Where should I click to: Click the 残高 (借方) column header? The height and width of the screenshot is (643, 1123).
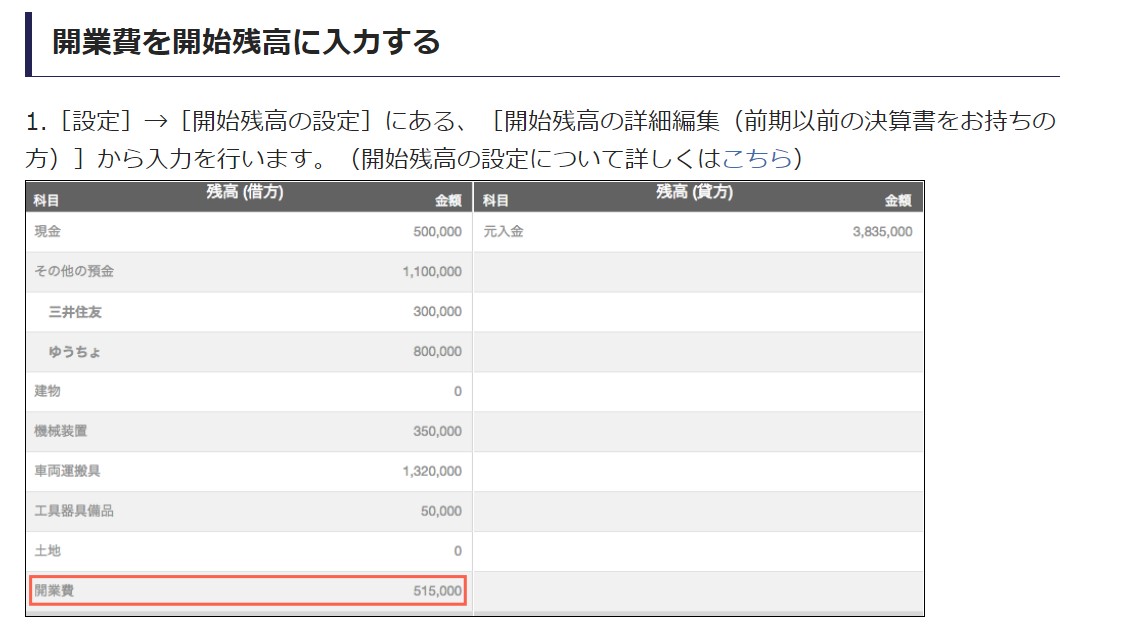tap(245, 193)
